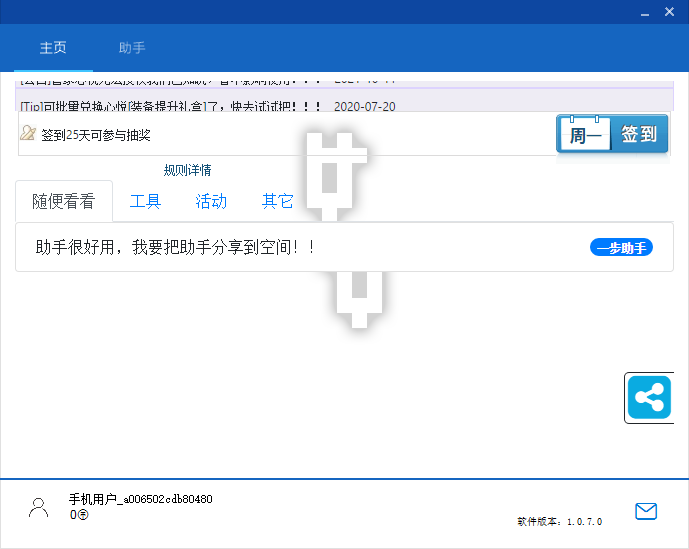Open the mail message icon
Viewport: 689px width, 549px height.
(646, 511)
